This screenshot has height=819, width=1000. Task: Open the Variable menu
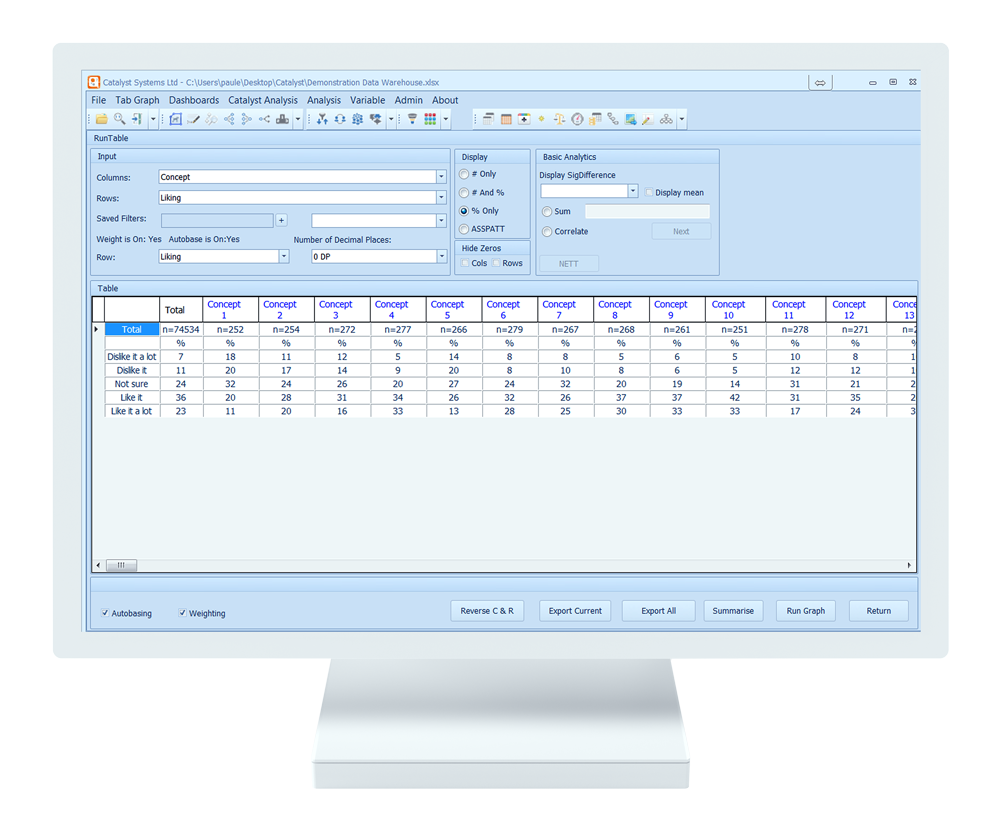367,100
